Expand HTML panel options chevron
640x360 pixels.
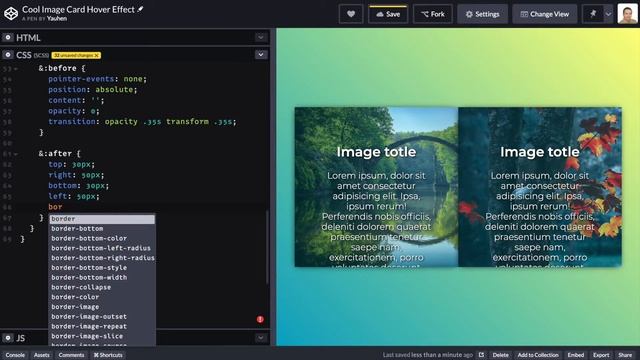point(261,38)
